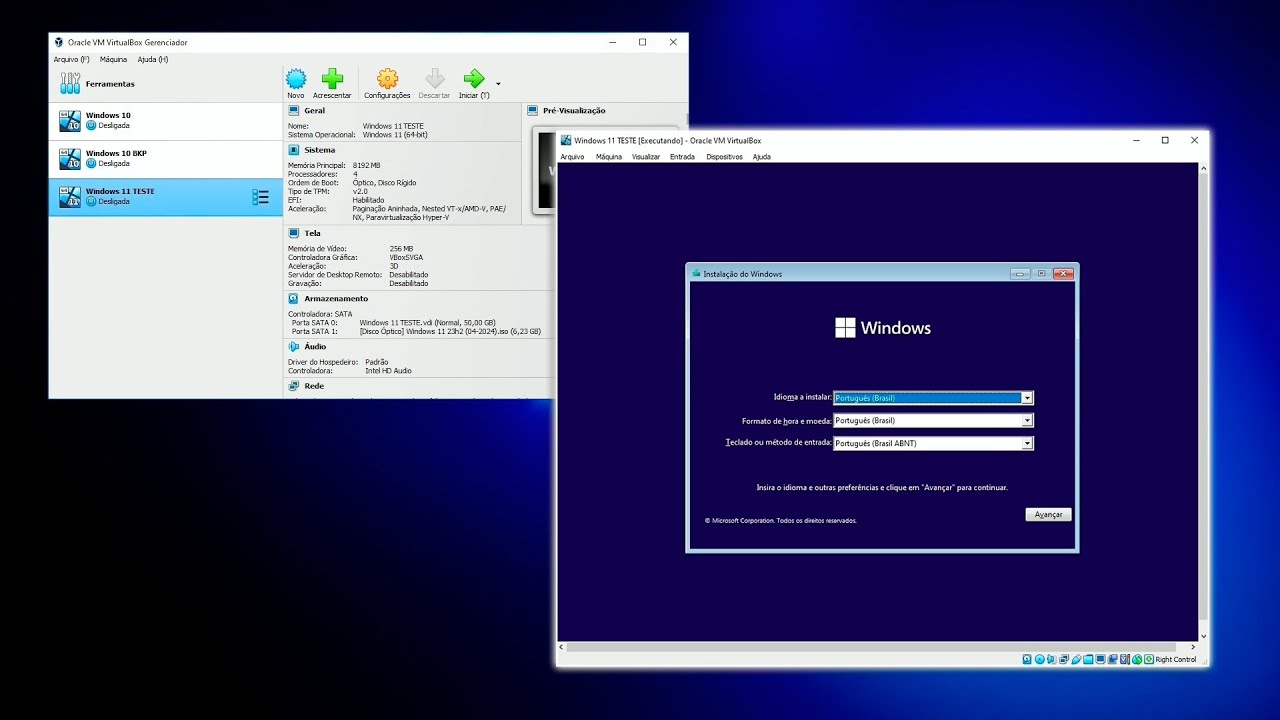Open the Armazenamento section heading link
This screenshot has width=1280, height=720.
click(336, 298)
